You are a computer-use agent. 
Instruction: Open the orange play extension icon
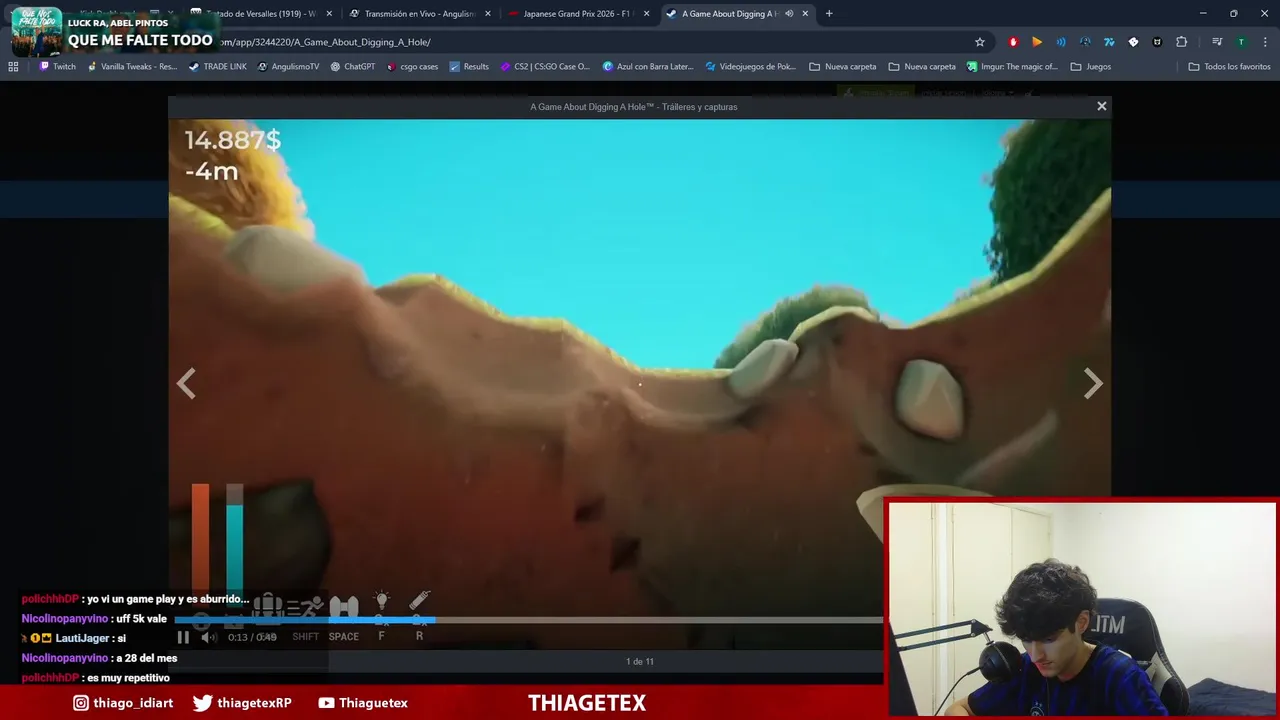point(1037,42)
